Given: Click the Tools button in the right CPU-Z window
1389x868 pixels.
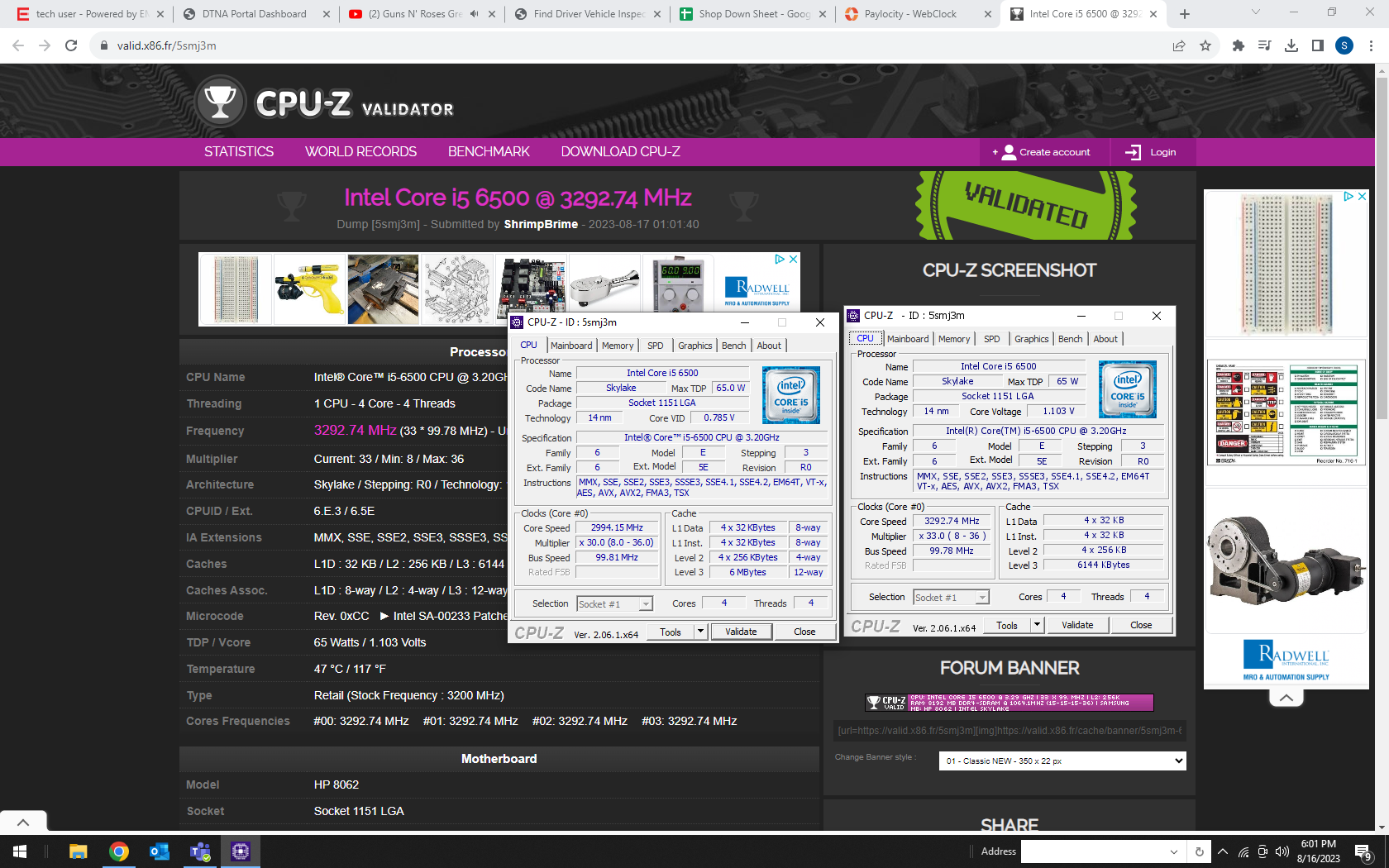Looking at the screenshot, I should click(x=1007, y=625).
